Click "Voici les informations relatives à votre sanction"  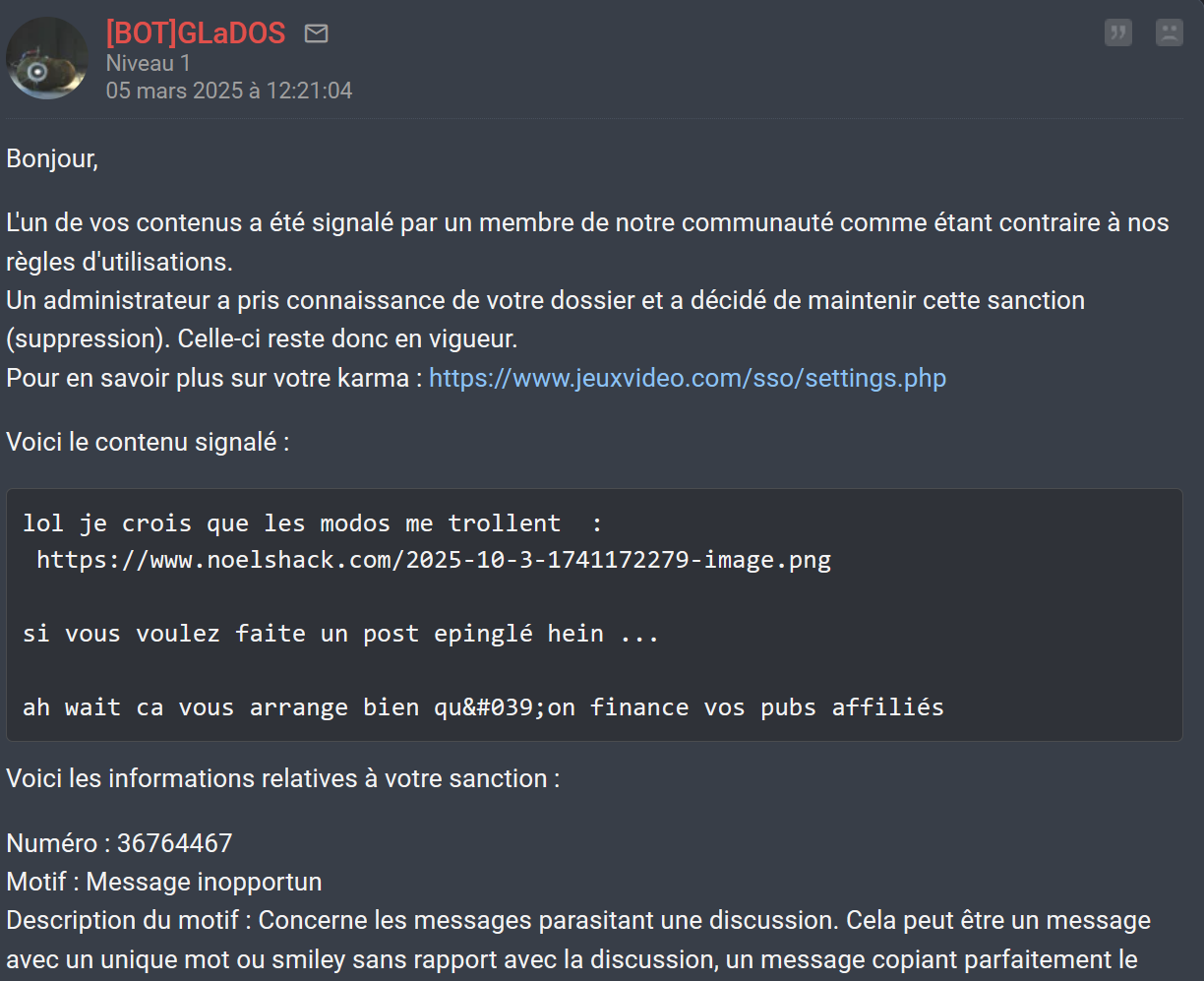point(283,778)
